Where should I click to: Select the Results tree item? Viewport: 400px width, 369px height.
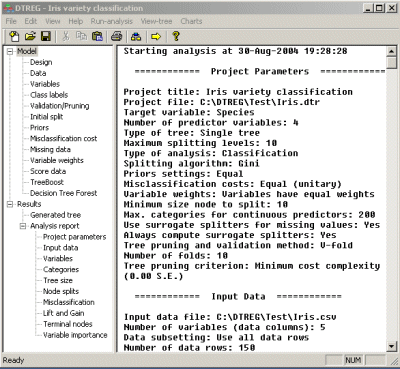coord(29,204)
